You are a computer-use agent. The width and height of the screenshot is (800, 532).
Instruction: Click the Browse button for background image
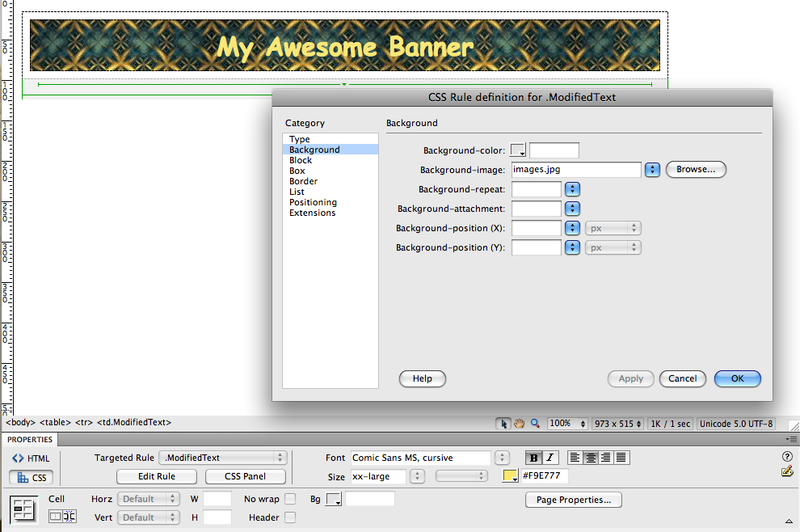point(695,170)
